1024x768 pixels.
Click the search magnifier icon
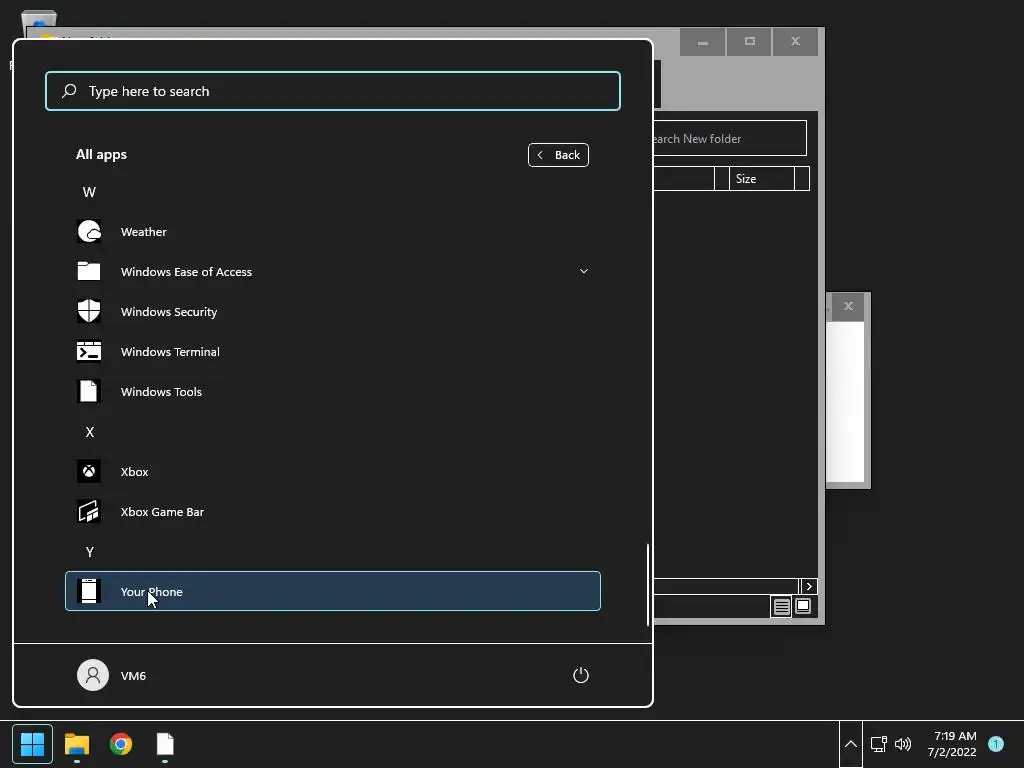point(69,91)
